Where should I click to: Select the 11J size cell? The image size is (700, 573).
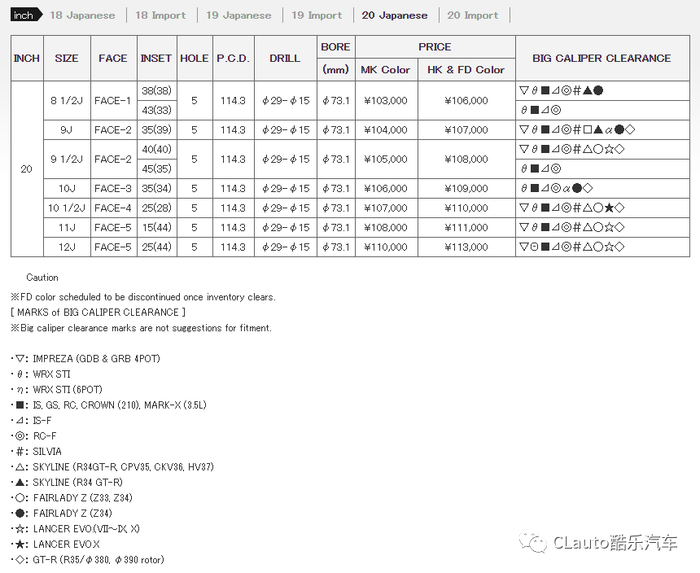click(67, 228)
